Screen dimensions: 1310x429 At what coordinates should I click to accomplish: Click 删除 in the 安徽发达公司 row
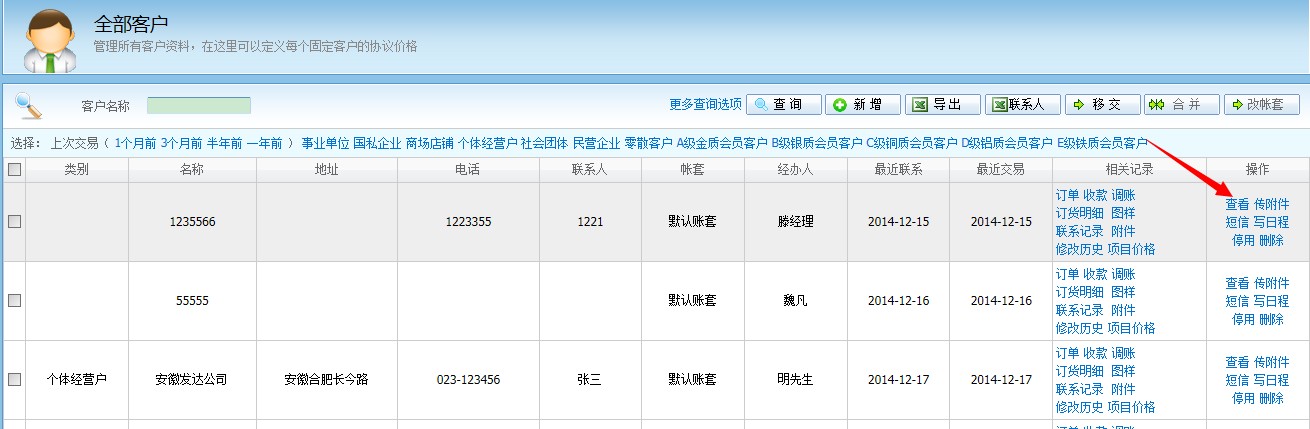pos(1271,398)
